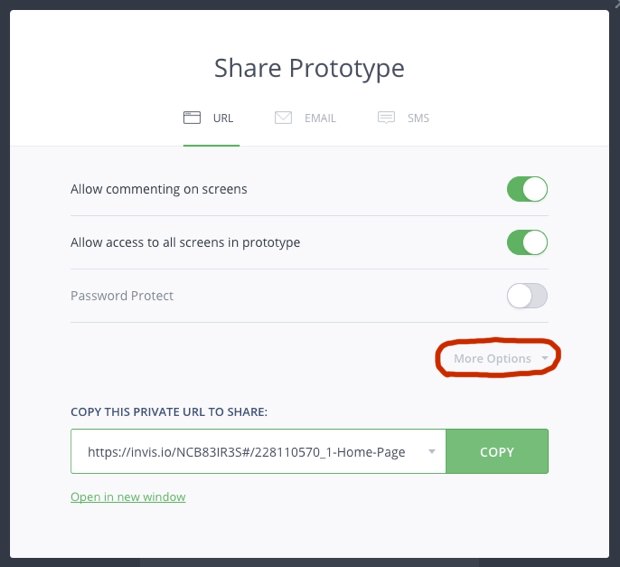Follow the Open in new window link
The image size is (620, 567).
(128, 497)
